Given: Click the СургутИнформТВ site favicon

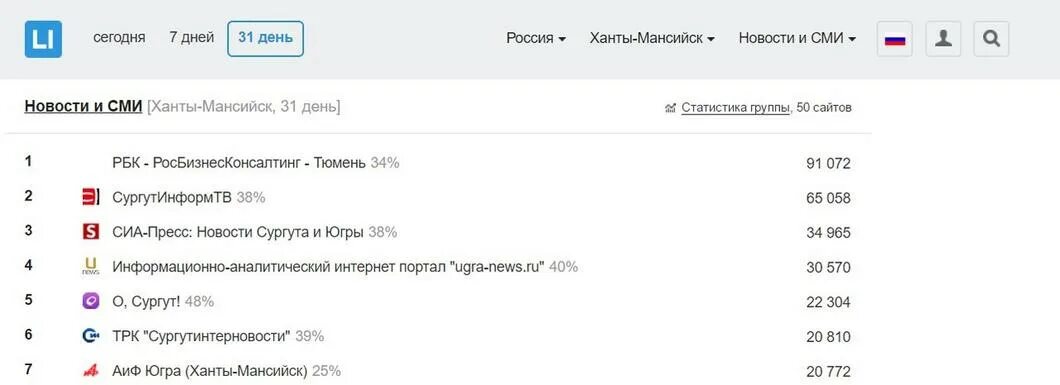Looking at the screenshot, I should (x=91, y=197).
